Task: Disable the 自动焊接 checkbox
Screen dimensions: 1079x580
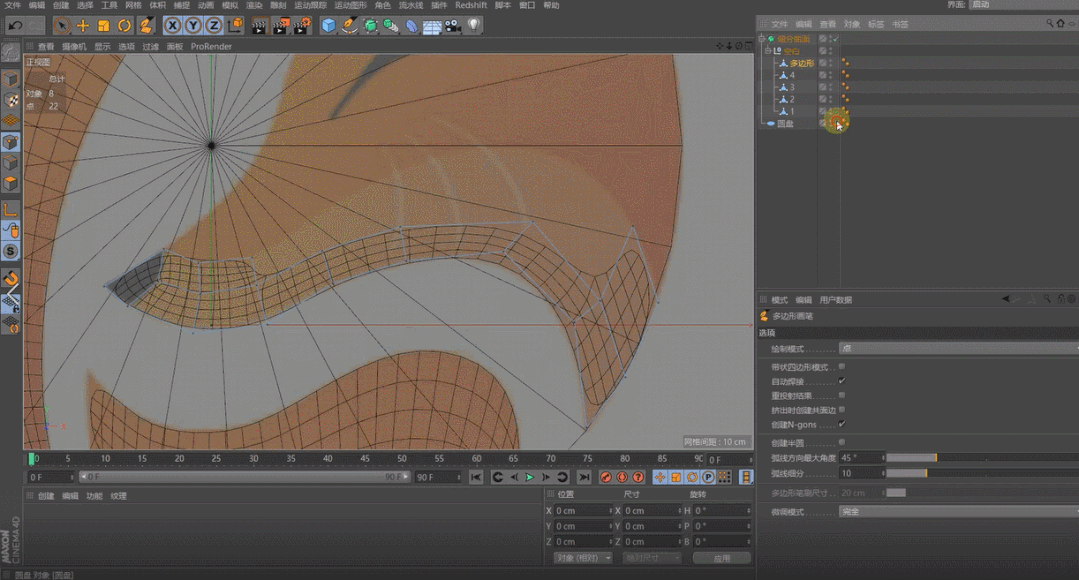Action: pos(841,381)
